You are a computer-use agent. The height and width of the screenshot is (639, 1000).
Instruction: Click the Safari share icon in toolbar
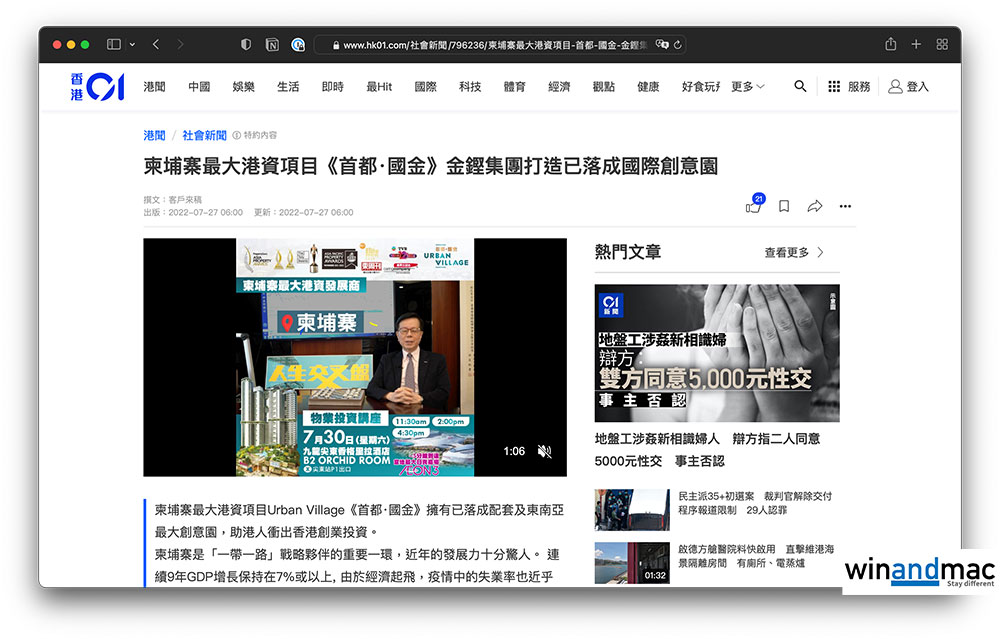coord(890,45)
